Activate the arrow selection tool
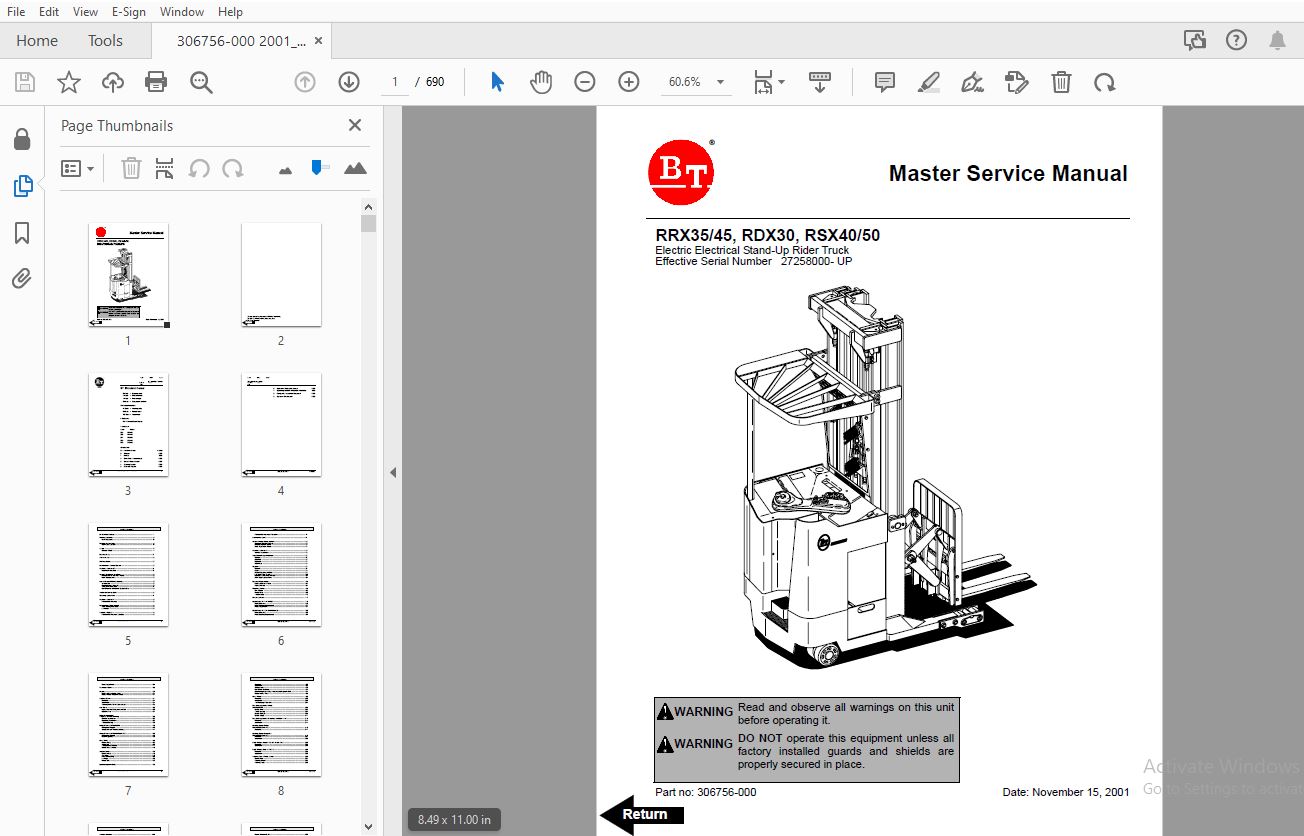Image resolution: width=1304 pixels, height=836 pixels. pyautogui.click(x=497, y=82)
